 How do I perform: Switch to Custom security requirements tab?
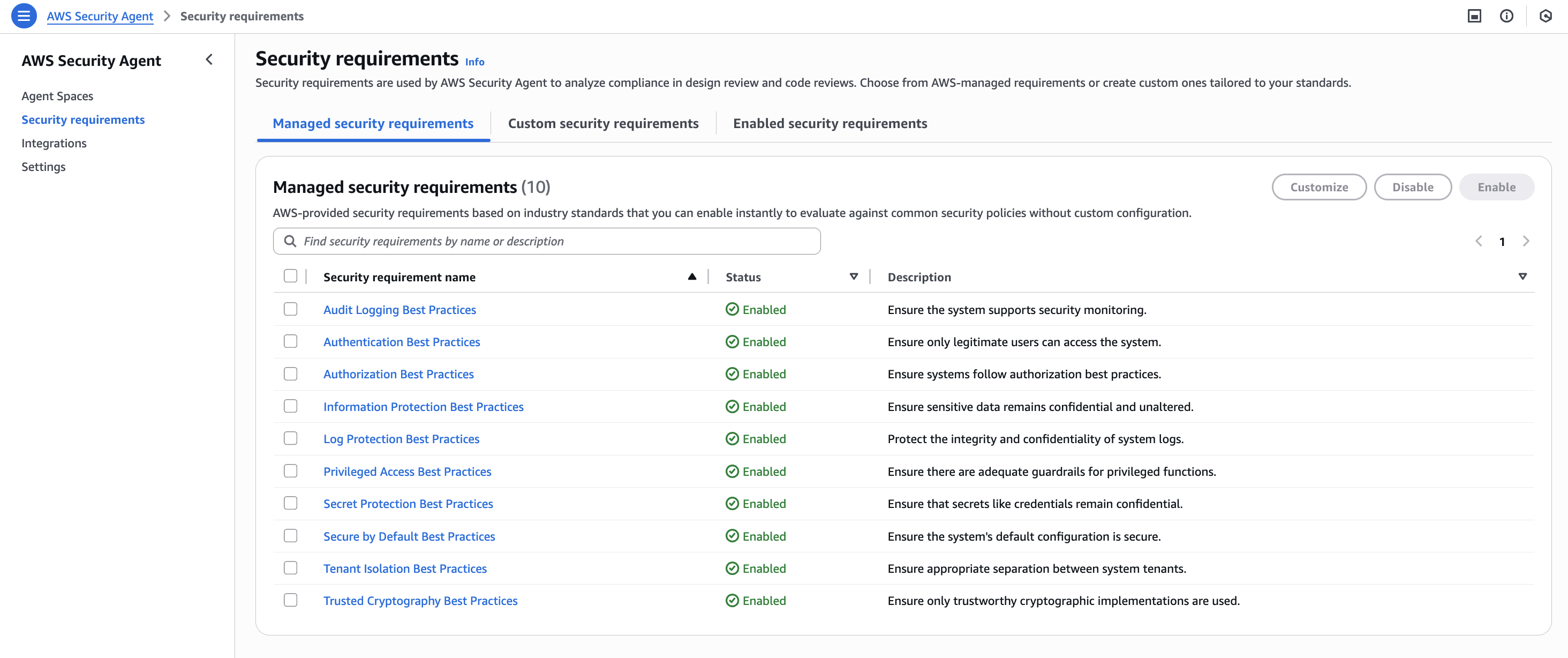(602, 124)
